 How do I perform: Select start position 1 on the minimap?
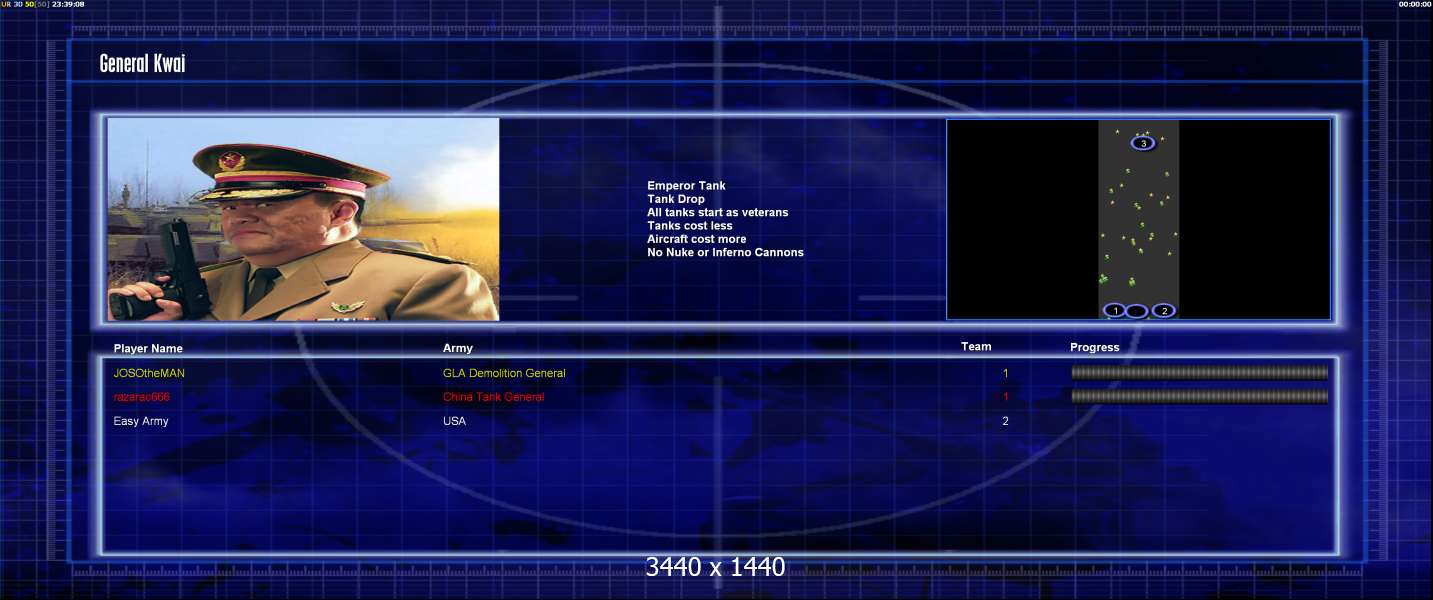(1116, 311)
